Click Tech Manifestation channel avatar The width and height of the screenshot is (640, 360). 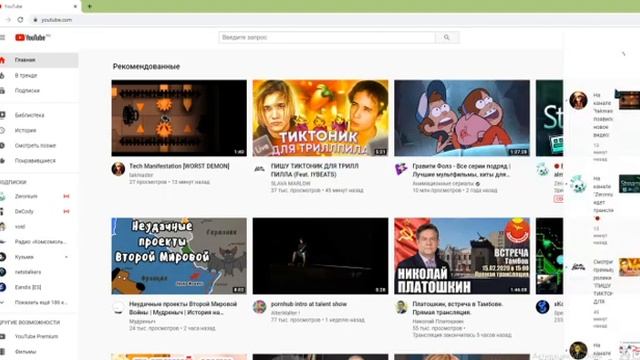(x=118, y=169)
